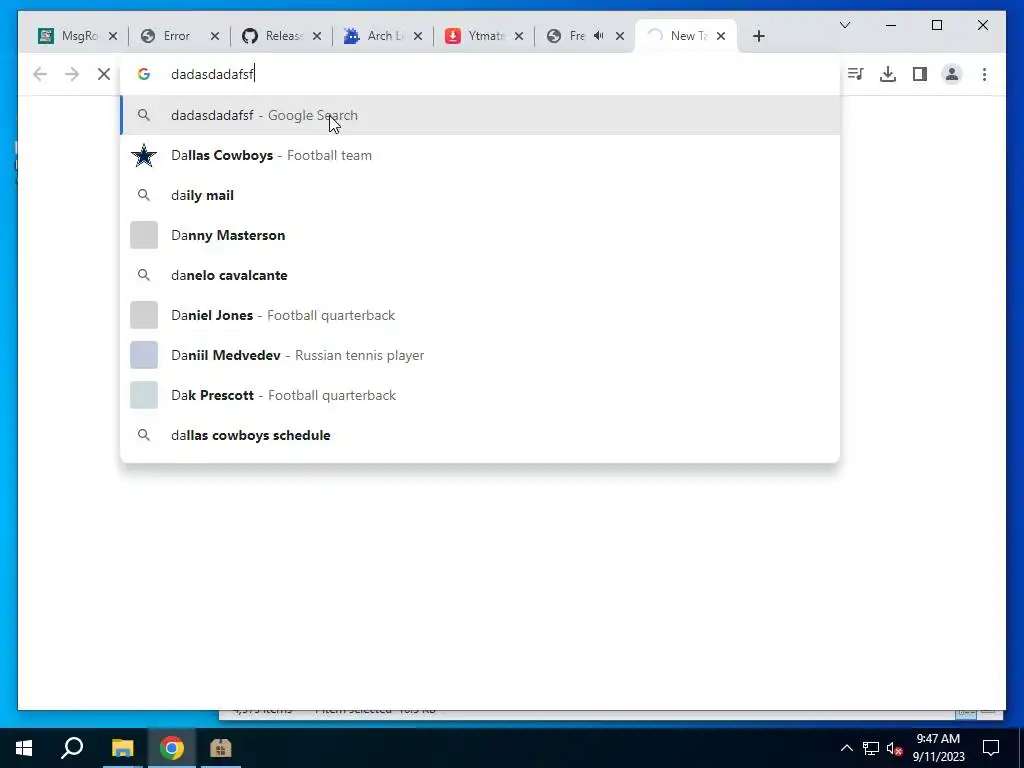
Task: Click the Daniel Jones thumbnail
Action: click(x=144, y=315)
